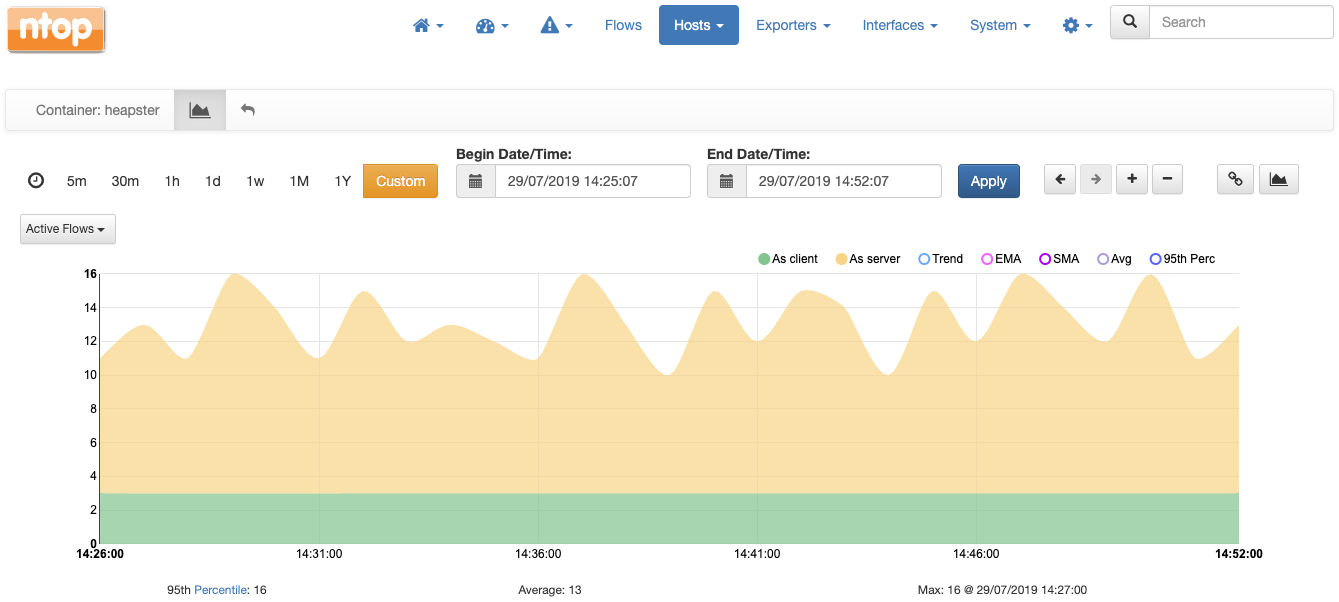Click the 14:41:00 x-axis label
The width and height of the screenshot is (1339, 602).
(757, 553)
